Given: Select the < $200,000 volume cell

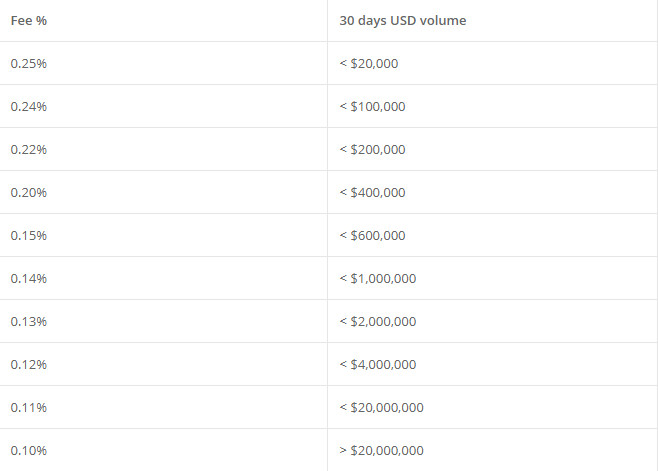Looking at the screenshot, I should (492, 149).
